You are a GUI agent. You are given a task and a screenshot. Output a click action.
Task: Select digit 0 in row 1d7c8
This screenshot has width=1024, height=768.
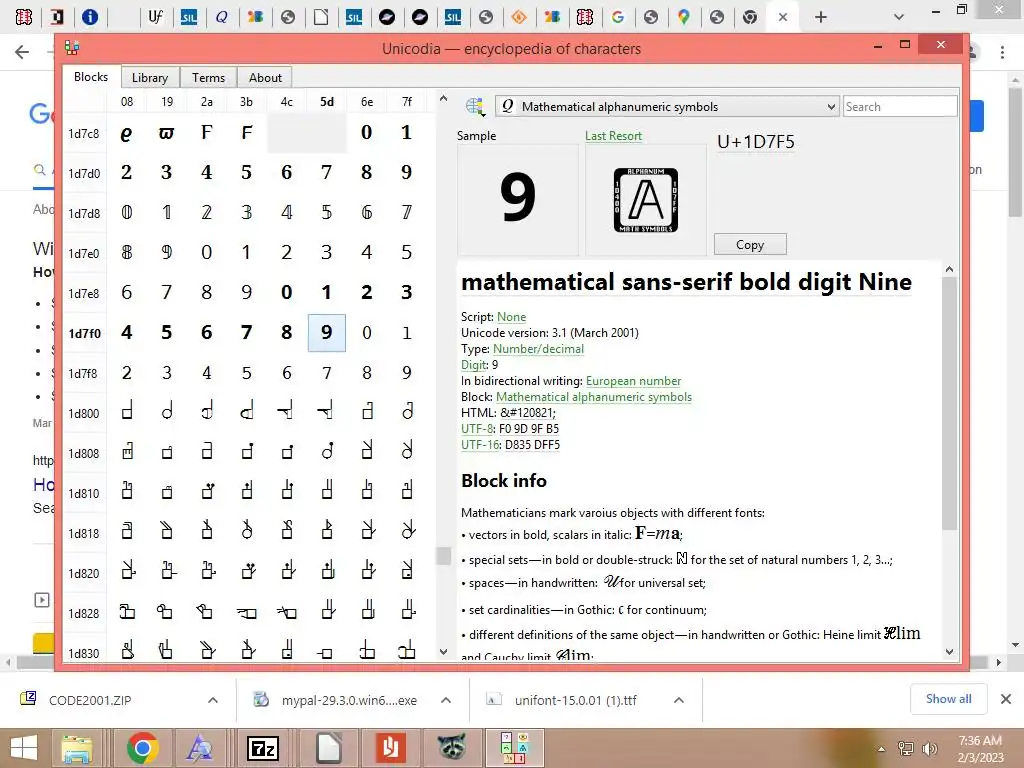(x=366, y=133)
